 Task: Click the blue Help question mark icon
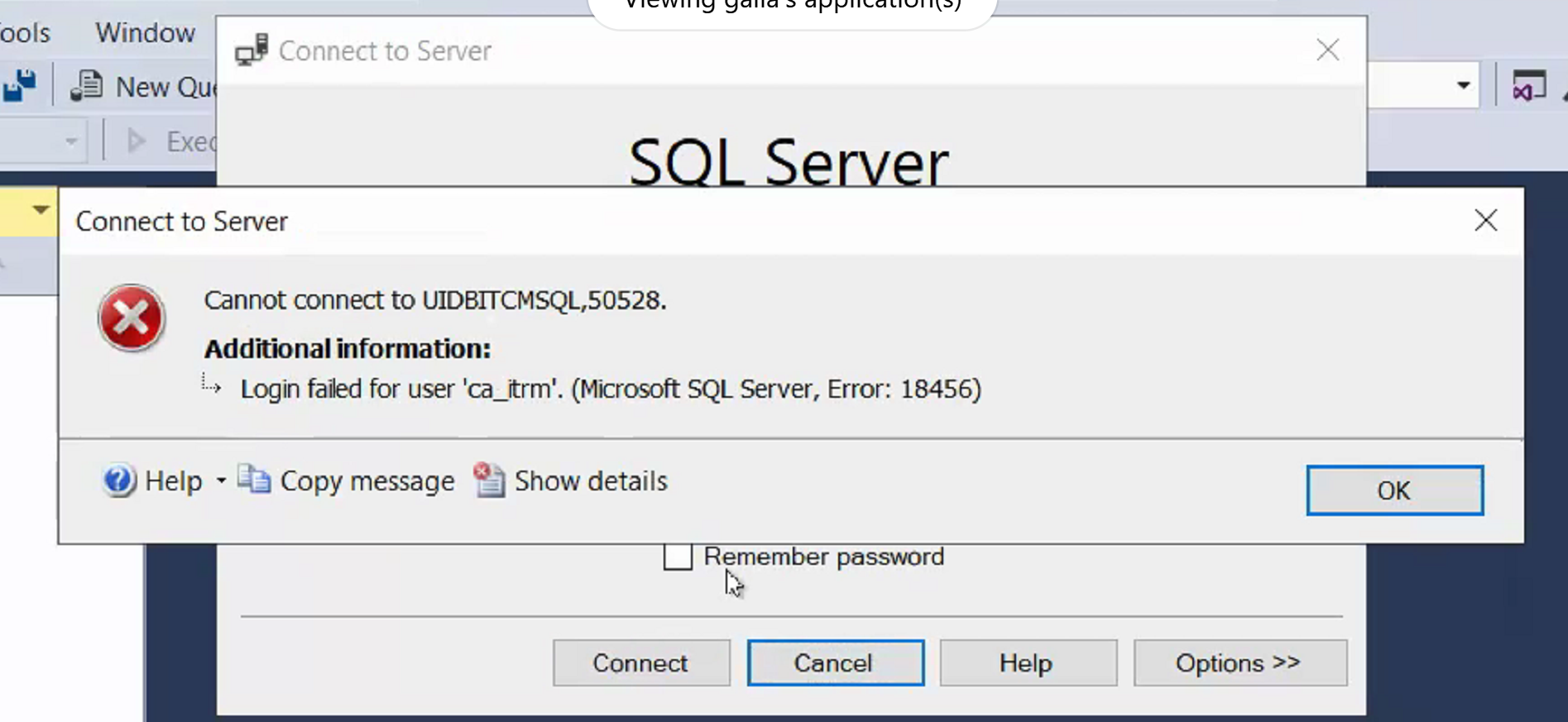pyautogui.click(x=119, y=481)
